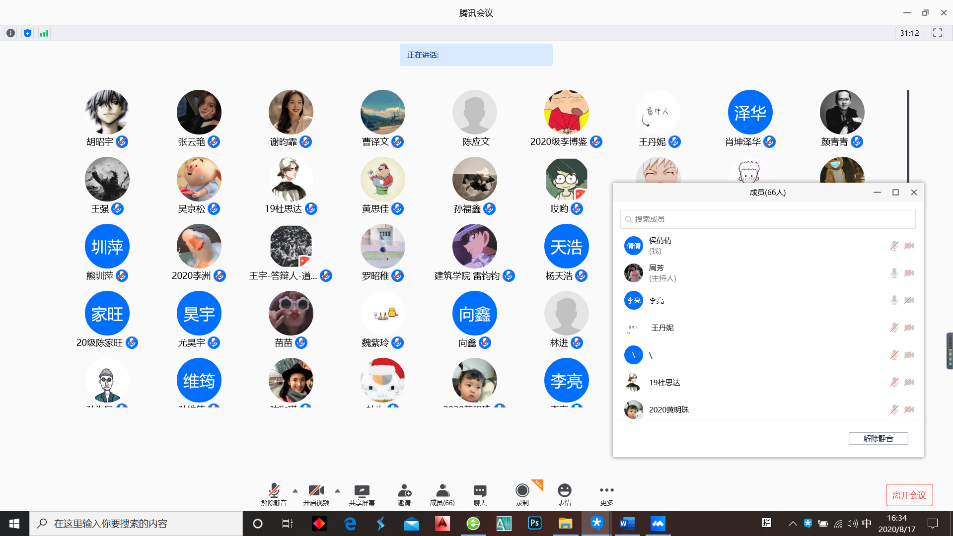Show network signal status icon
The image size is (953, 536).
tap(44, 33)
